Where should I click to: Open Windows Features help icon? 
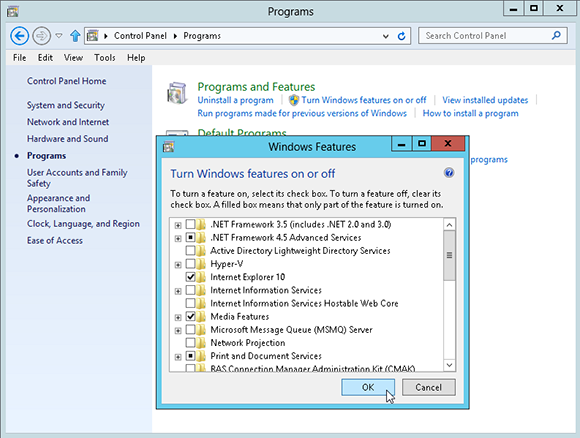449,173
